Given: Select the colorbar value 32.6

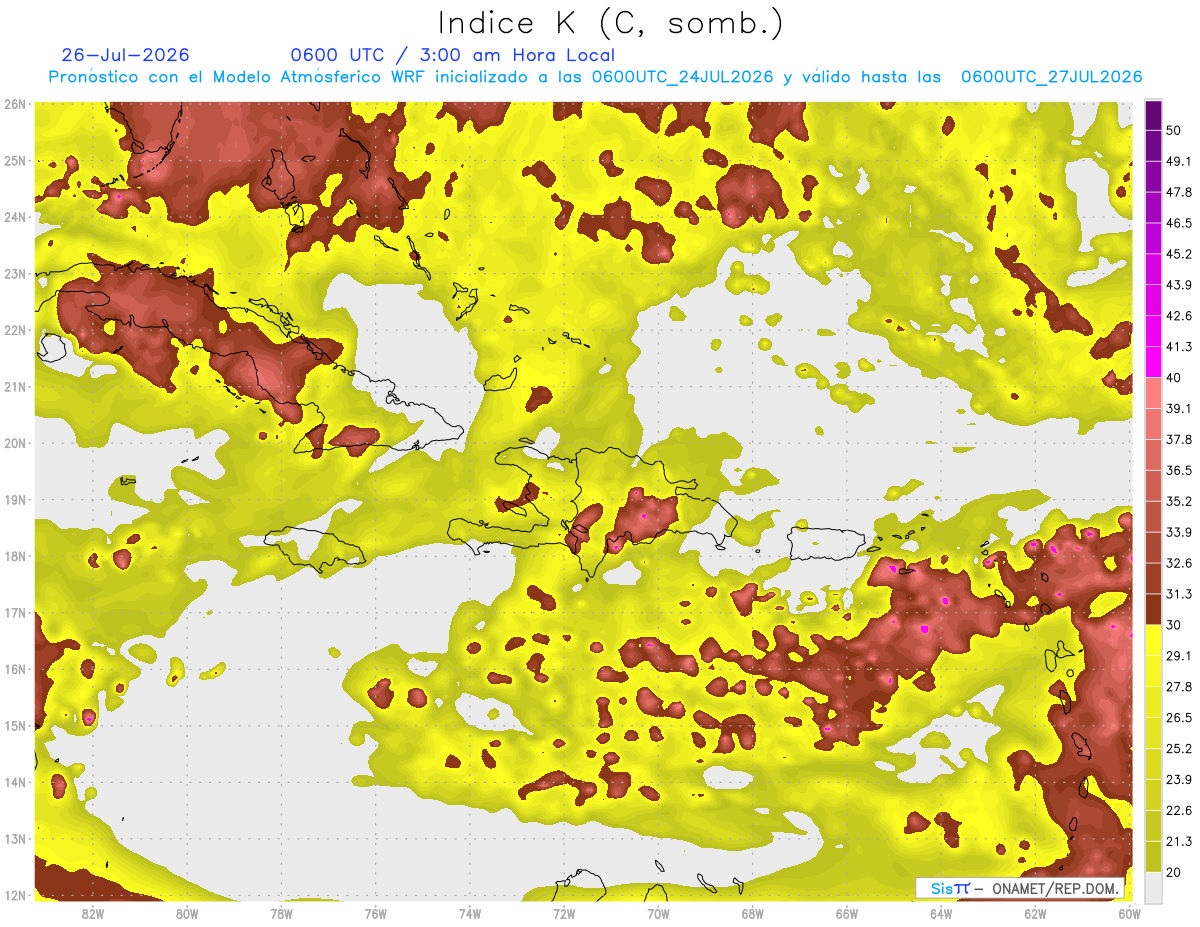Looking at the screenshot, I should tap(1179, 563).
